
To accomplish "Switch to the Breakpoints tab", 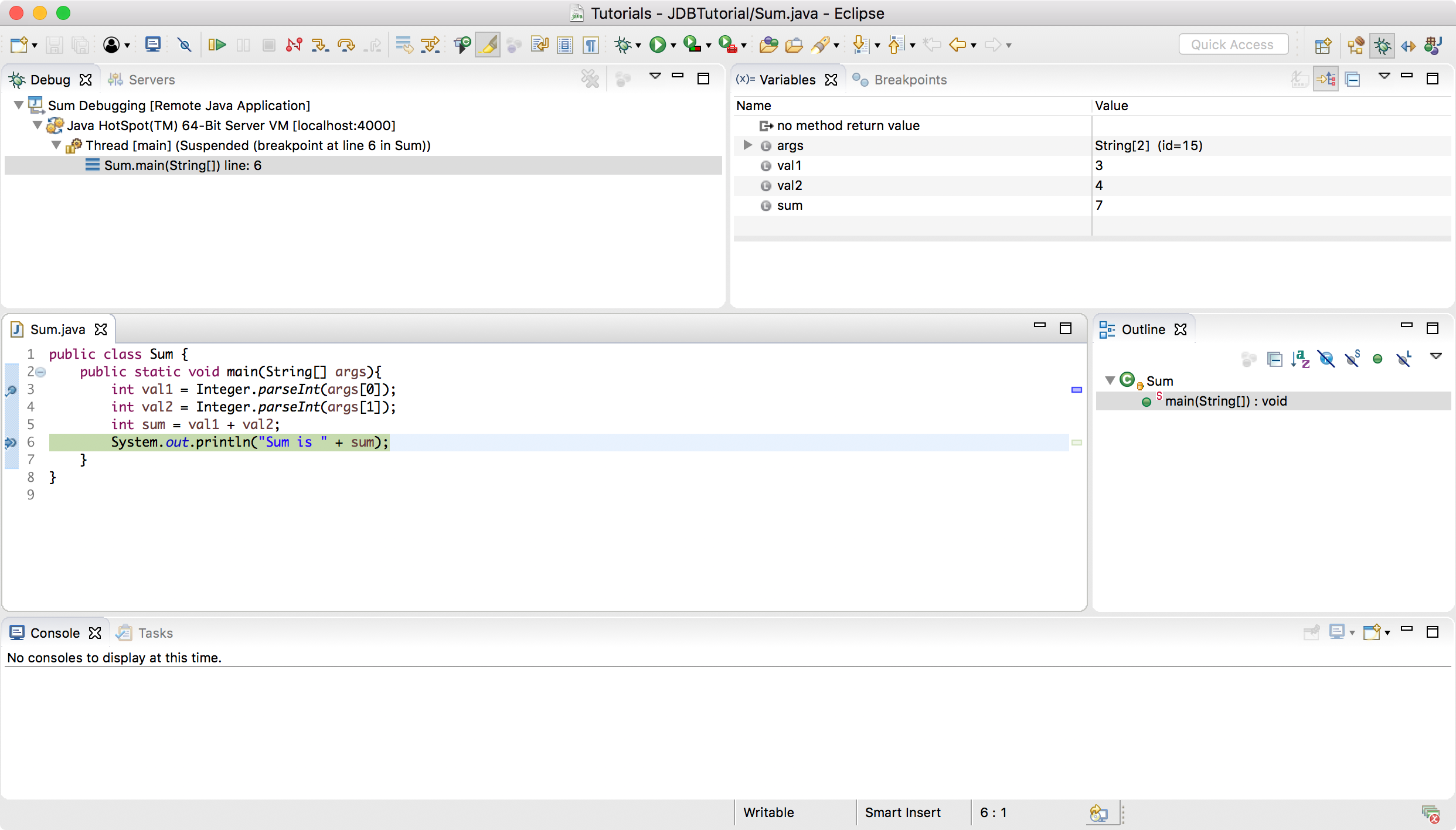I will tap(900, 80).
